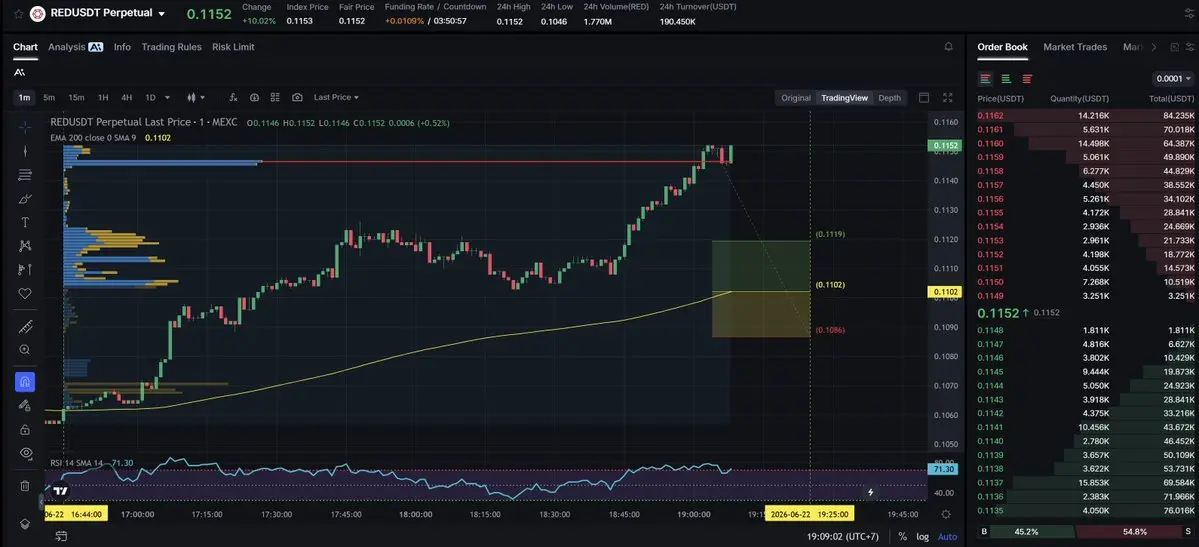Viewport: 1199px width, 547px height.
Task: Select the trend line drawing tool
Action: (25, 151)
